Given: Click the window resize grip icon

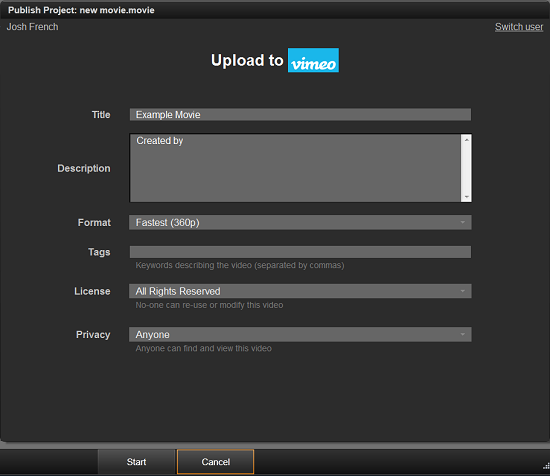Looking at the screenshot, I should [x=546, y=466].
